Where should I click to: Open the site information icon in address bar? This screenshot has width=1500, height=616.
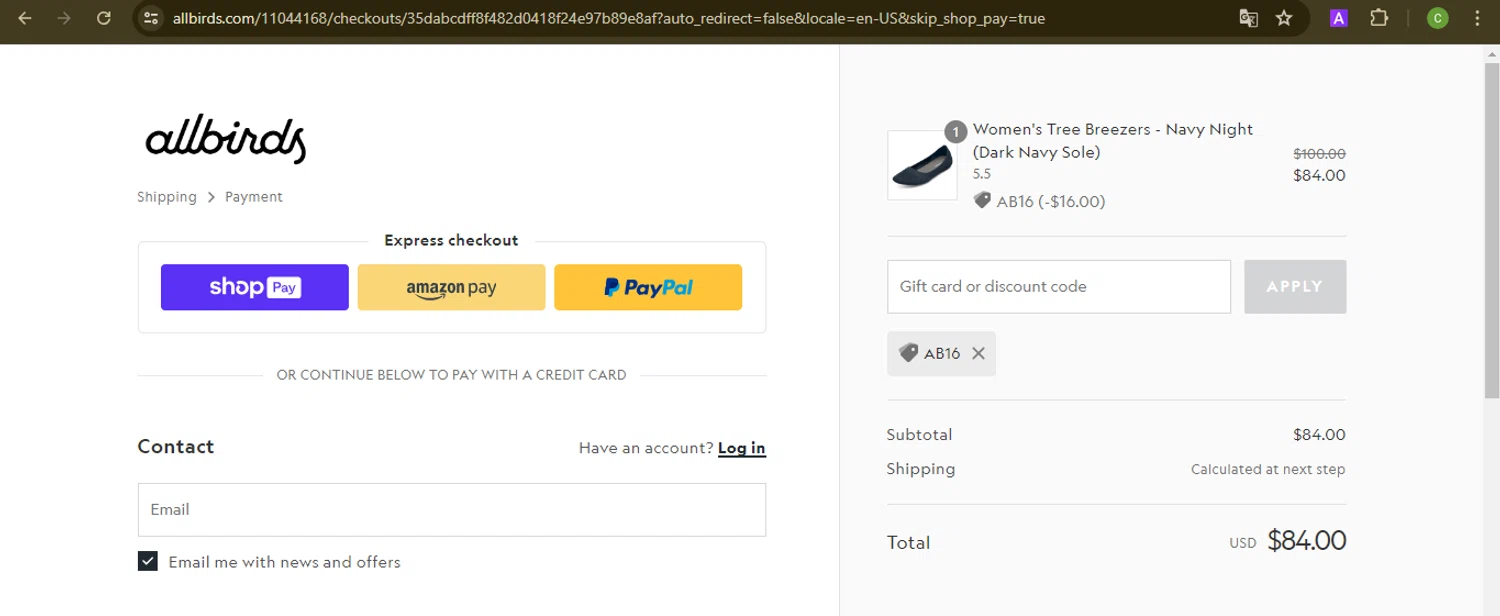click(x=151, y=18)
